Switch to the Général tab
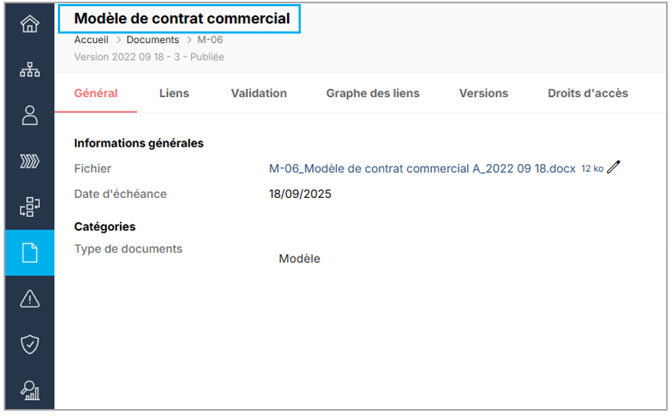 pos(96,93)
